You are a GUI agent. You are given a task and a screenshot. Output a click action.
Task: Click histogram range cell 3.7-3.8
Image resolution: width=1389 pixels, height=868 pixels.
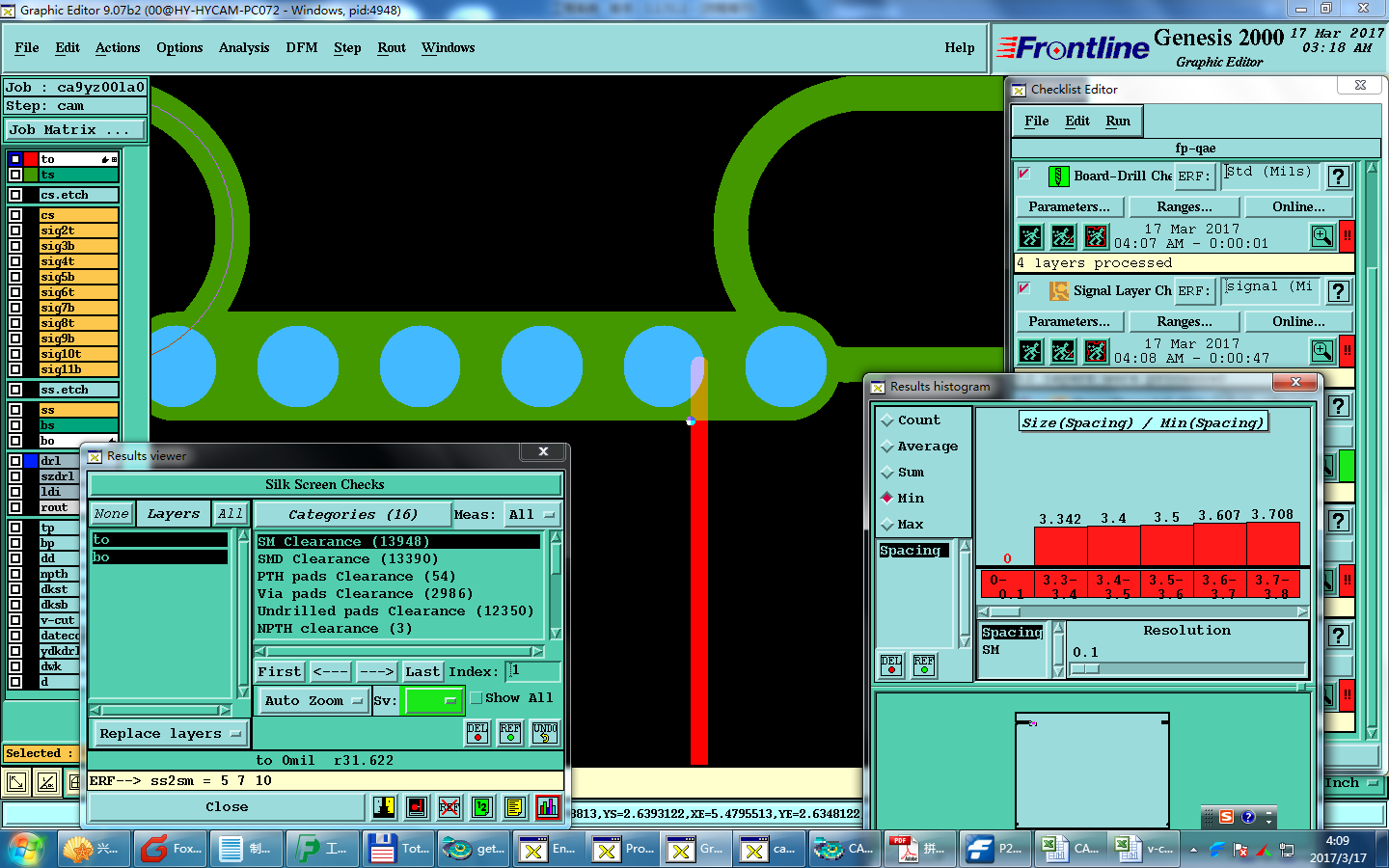(x=1273, y=584)
